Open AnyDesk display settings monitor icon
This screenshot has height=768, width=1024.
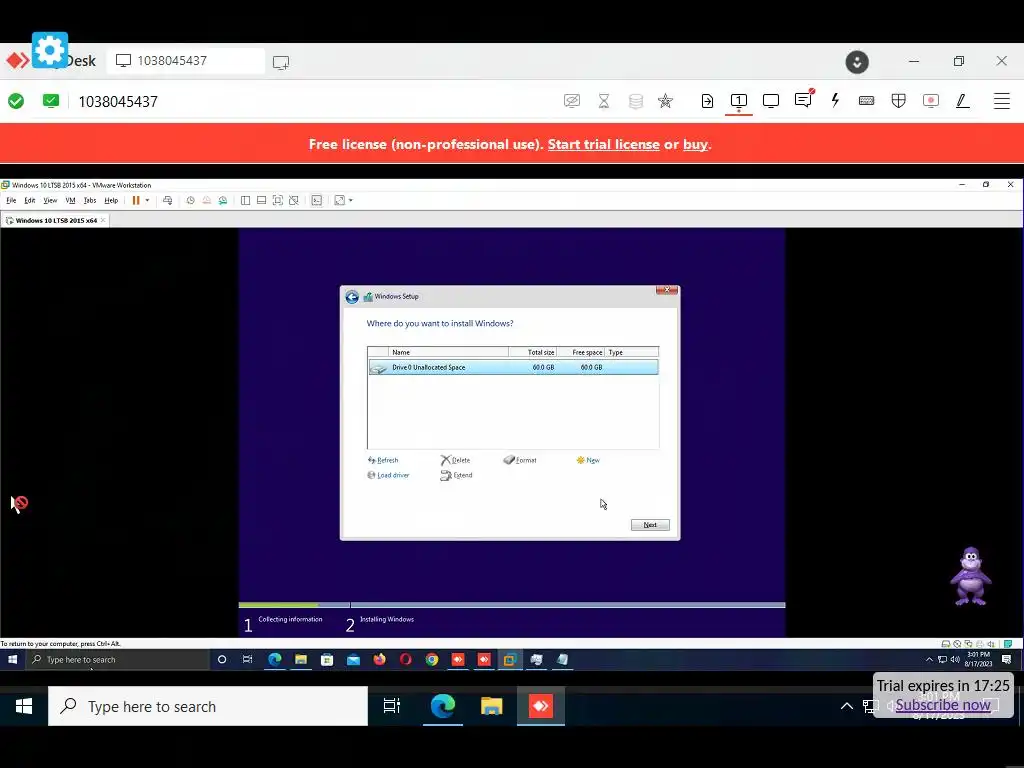[771, 101]
